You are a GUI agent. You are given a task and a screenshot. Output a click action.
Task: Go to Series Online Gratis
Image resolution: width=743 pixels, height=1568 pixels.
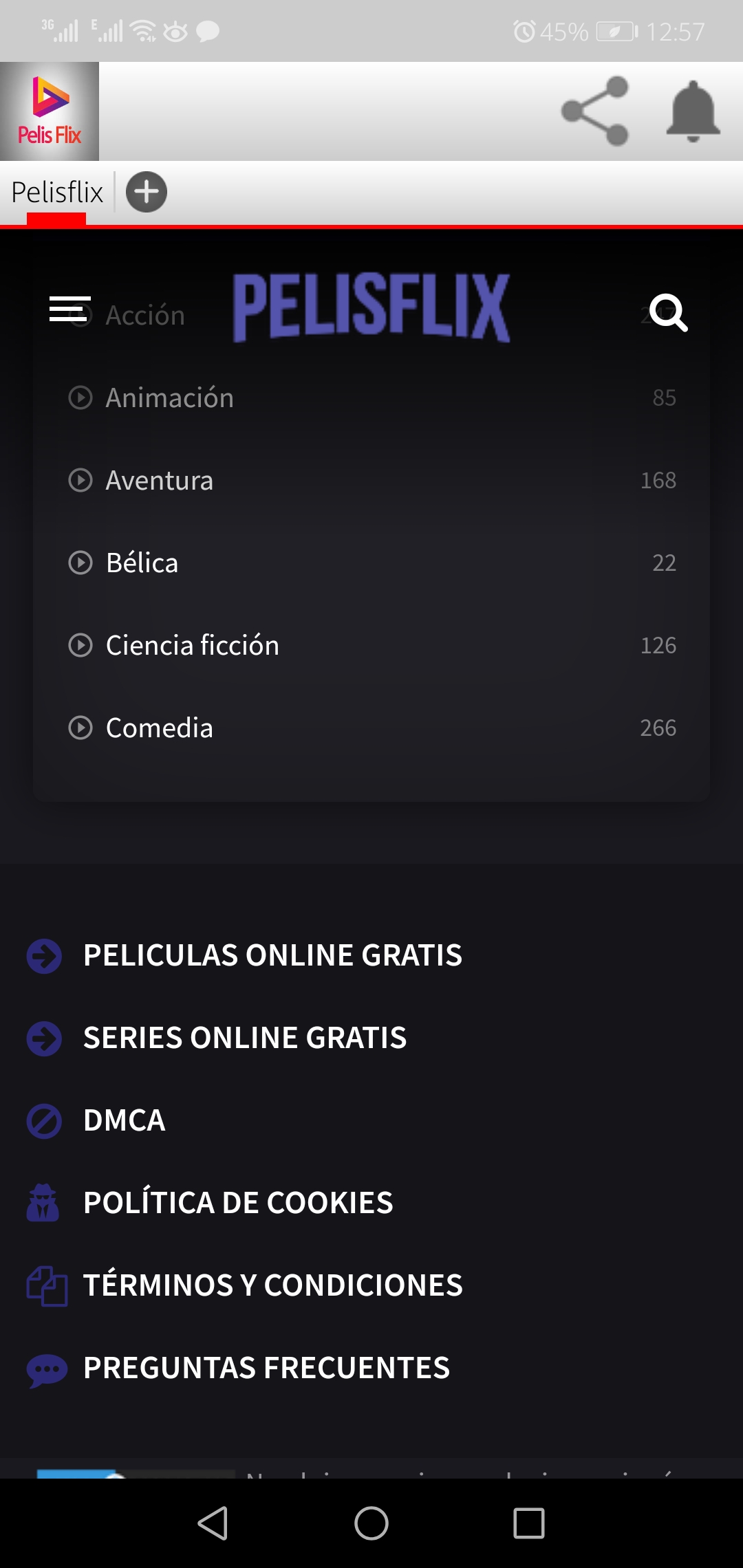(245, 1038)
